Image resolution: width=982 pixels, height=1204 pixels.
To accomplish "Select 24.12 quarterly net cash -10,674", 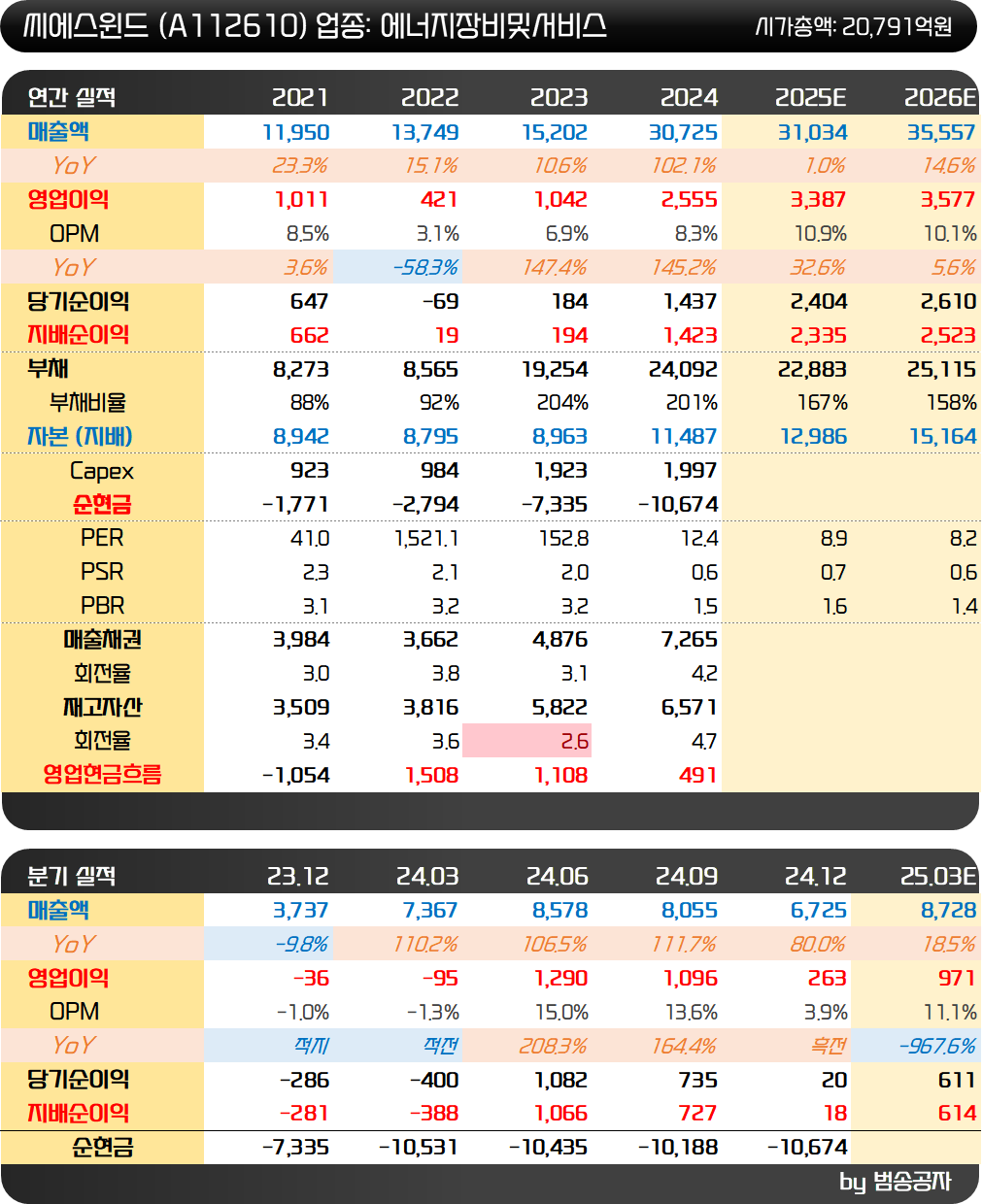I will click(807, 1147).
